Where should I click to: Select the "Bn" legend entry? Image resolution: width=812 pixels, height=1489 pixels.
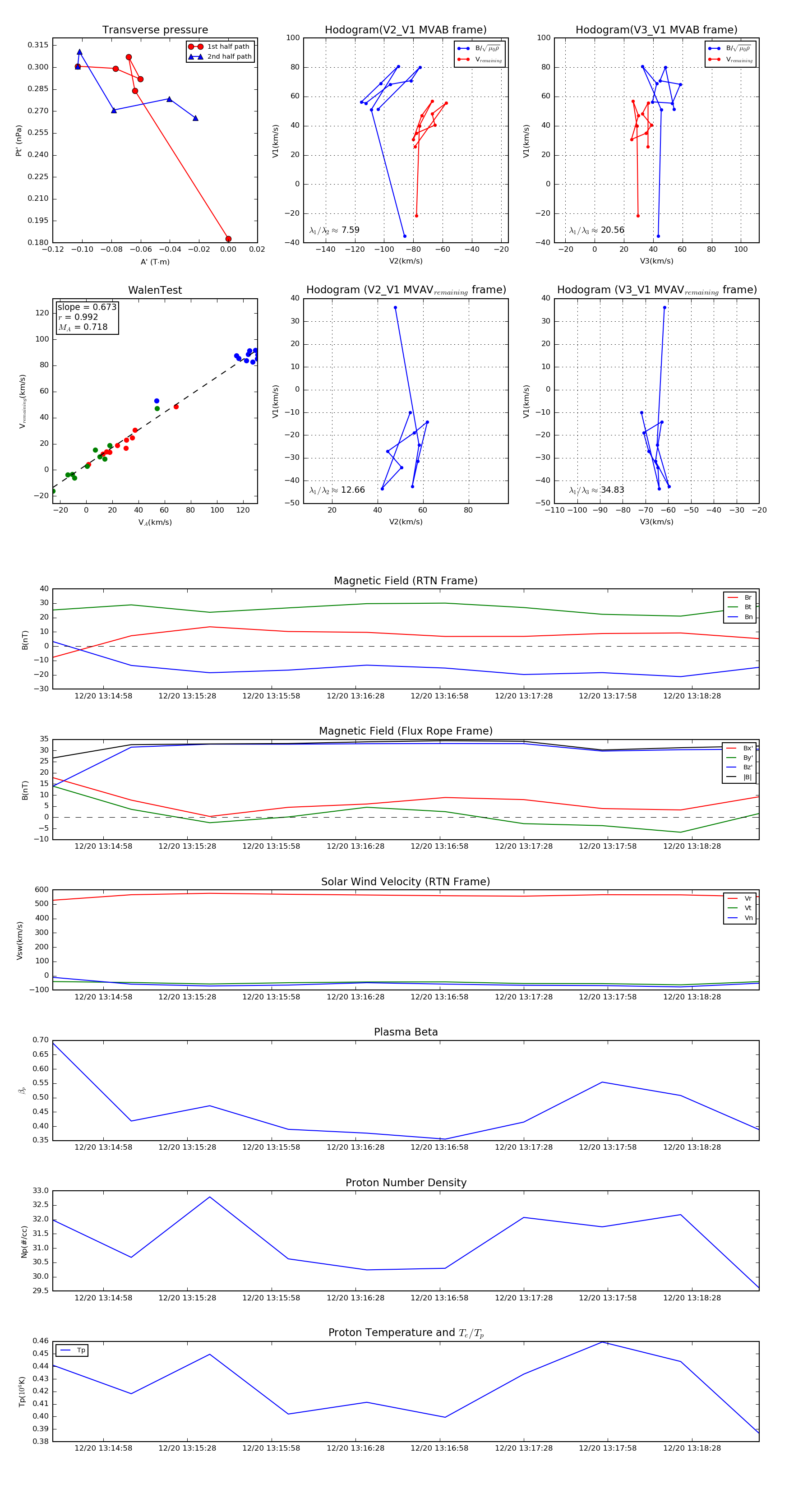pos(740,617)
